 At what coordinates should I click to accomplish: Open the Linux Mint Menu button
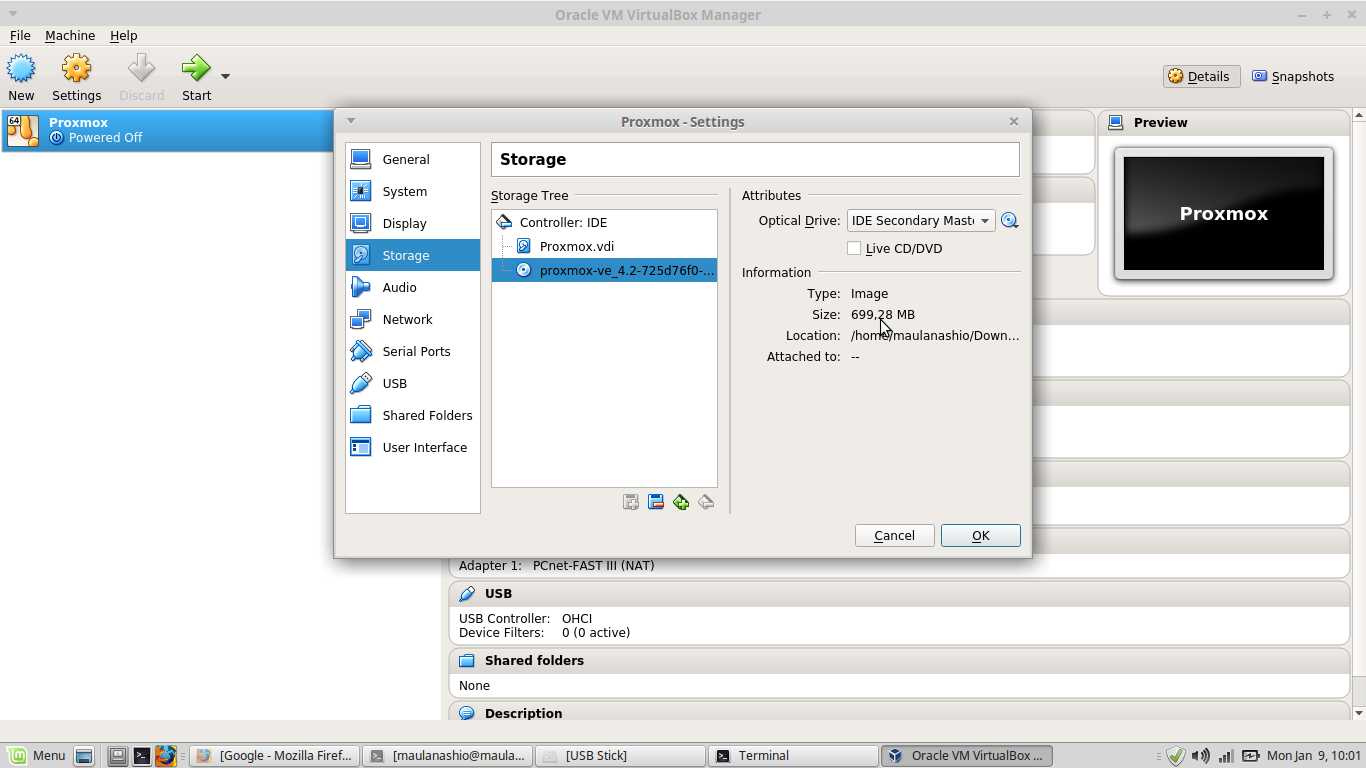(35, 755)
